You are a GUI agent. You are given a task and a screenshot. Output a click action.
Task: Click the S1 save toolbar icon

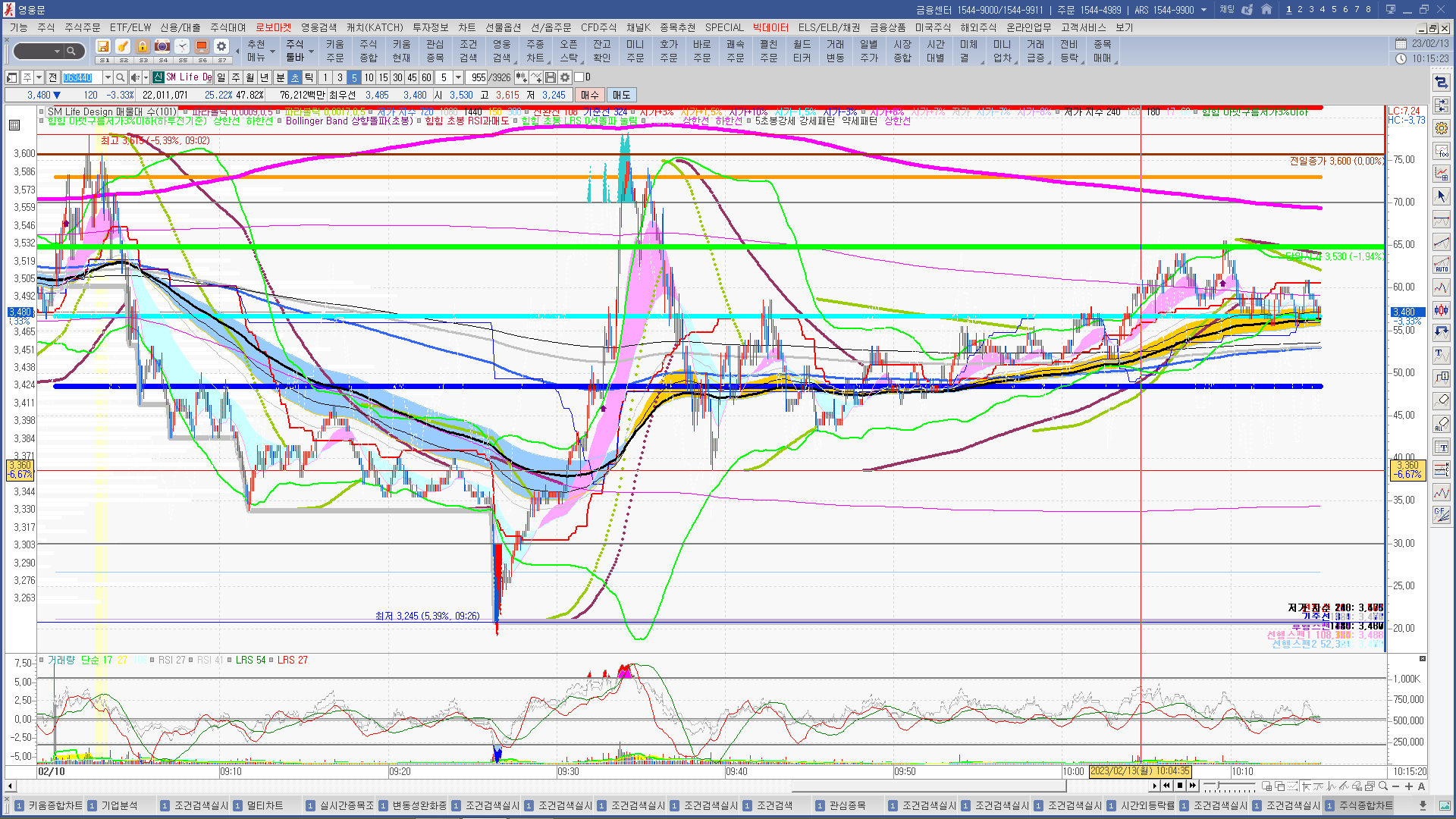coord(103,47)
